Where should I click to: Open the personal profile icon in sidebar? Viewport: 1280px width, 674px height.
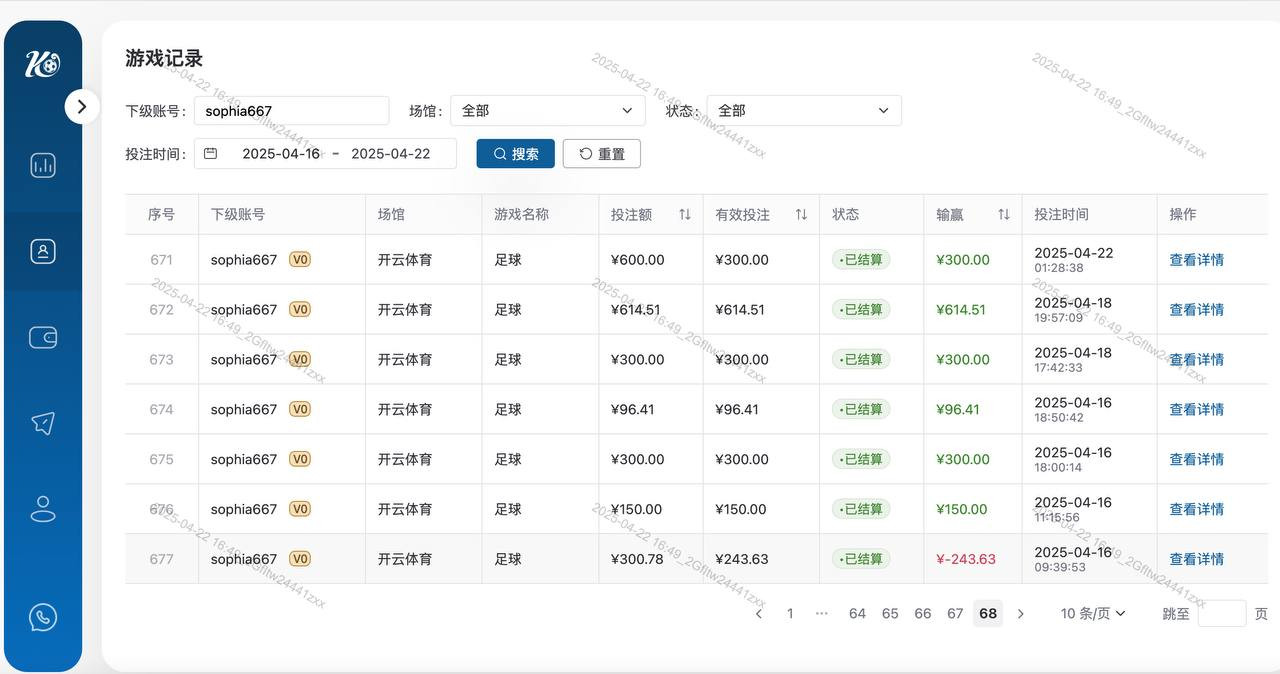pyautogui.click(x=42, y=508)
